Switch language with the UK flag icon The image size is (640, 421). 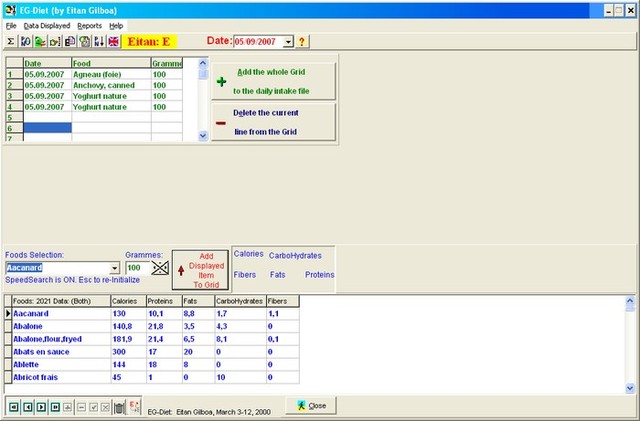[x=113, y=41]
